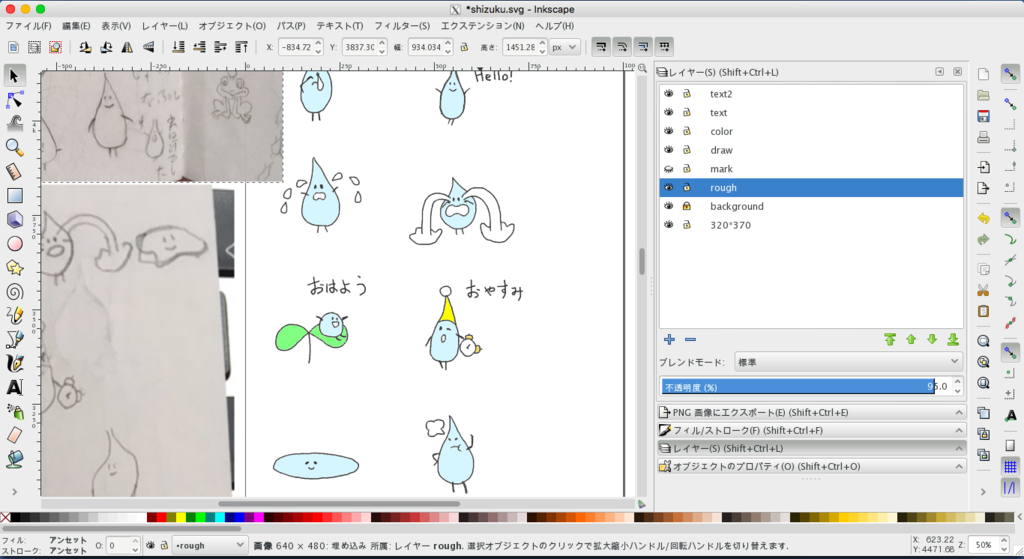
Task: Open the フィルター(S) menu
Action: pyautogui.click(x=402, y=25)
